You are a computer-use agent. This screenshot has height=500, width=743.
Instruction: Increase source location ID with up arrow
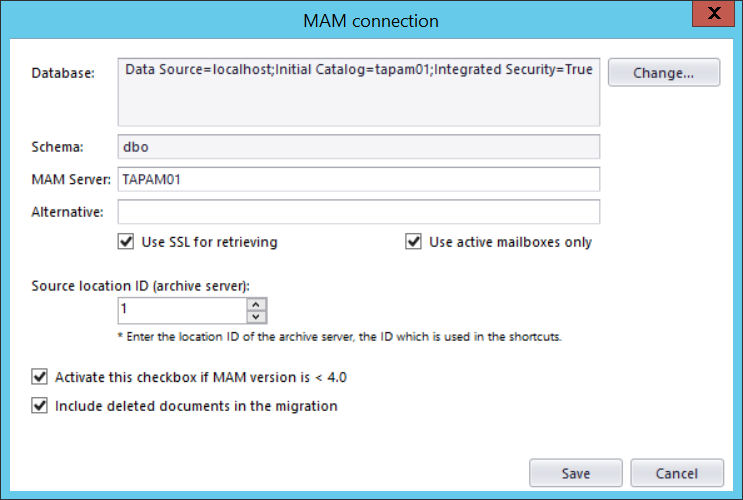[256, 304]
